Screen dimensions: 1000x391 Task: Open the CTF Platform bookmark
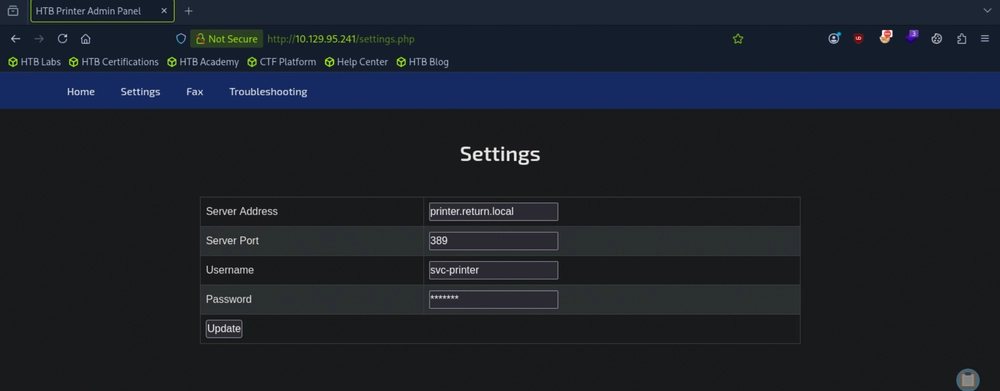[x=281, y=62]
